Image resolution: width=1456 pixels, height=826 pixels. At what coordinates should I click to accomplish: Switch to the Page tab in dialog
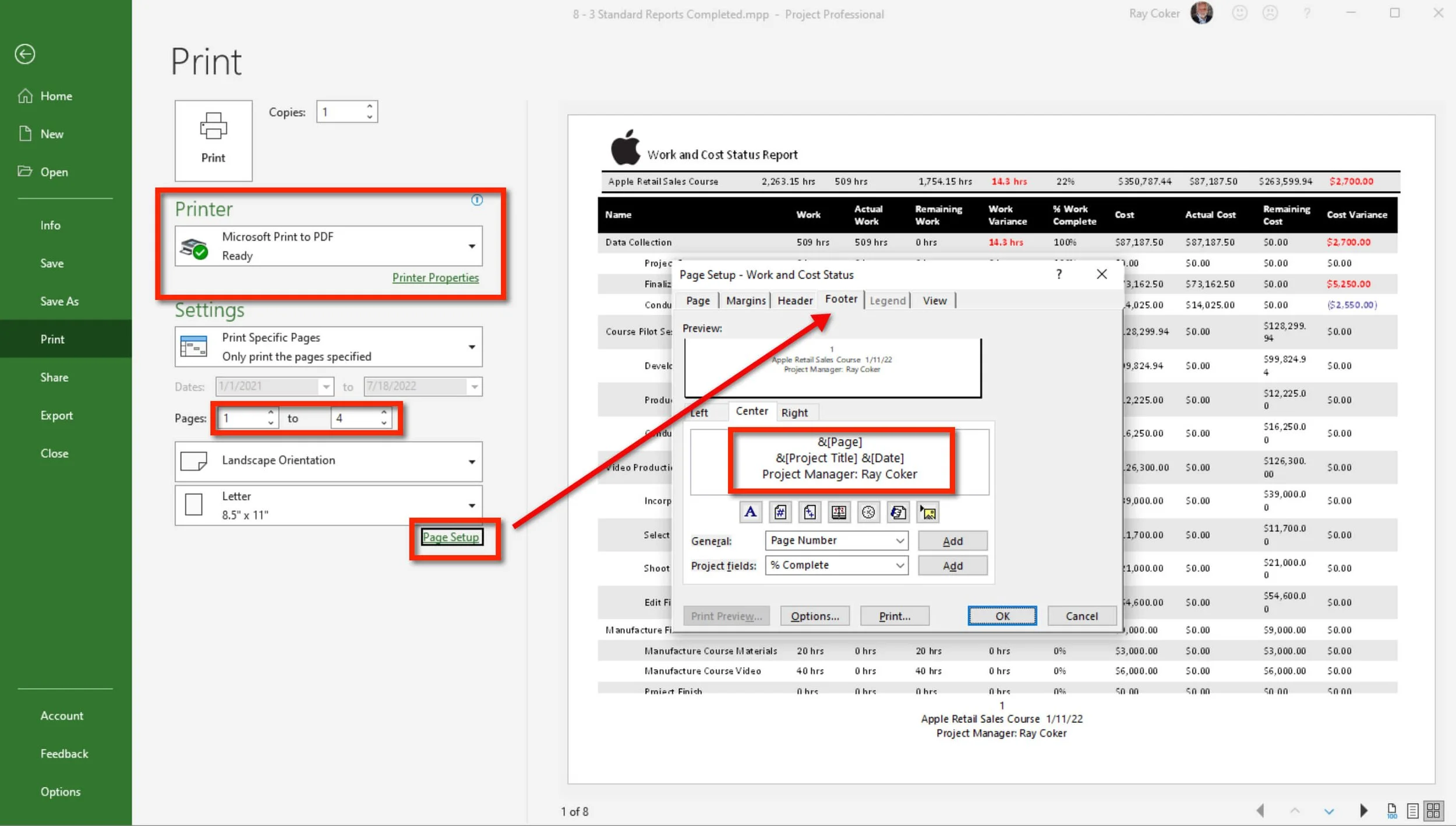coord(698,301)
